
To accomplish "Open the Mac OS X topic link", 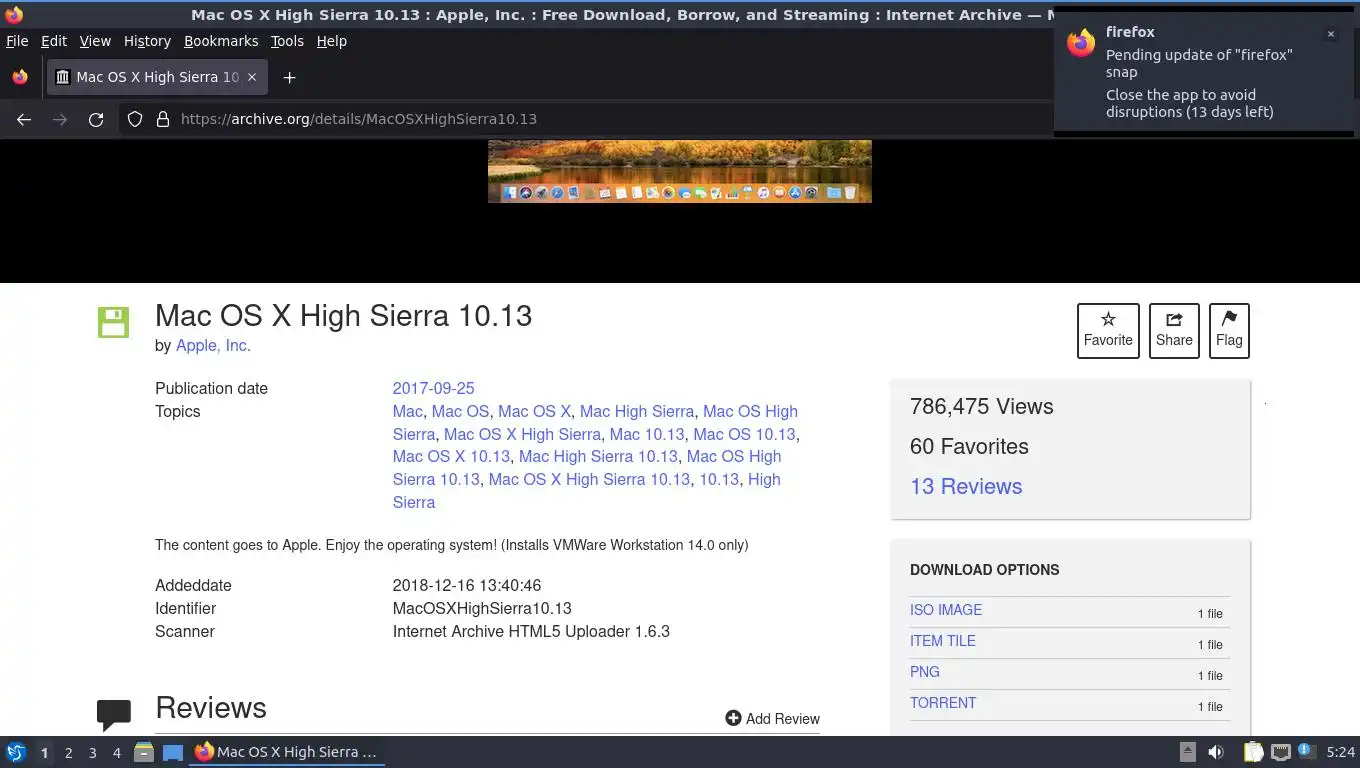I will [x=534, y=411].
